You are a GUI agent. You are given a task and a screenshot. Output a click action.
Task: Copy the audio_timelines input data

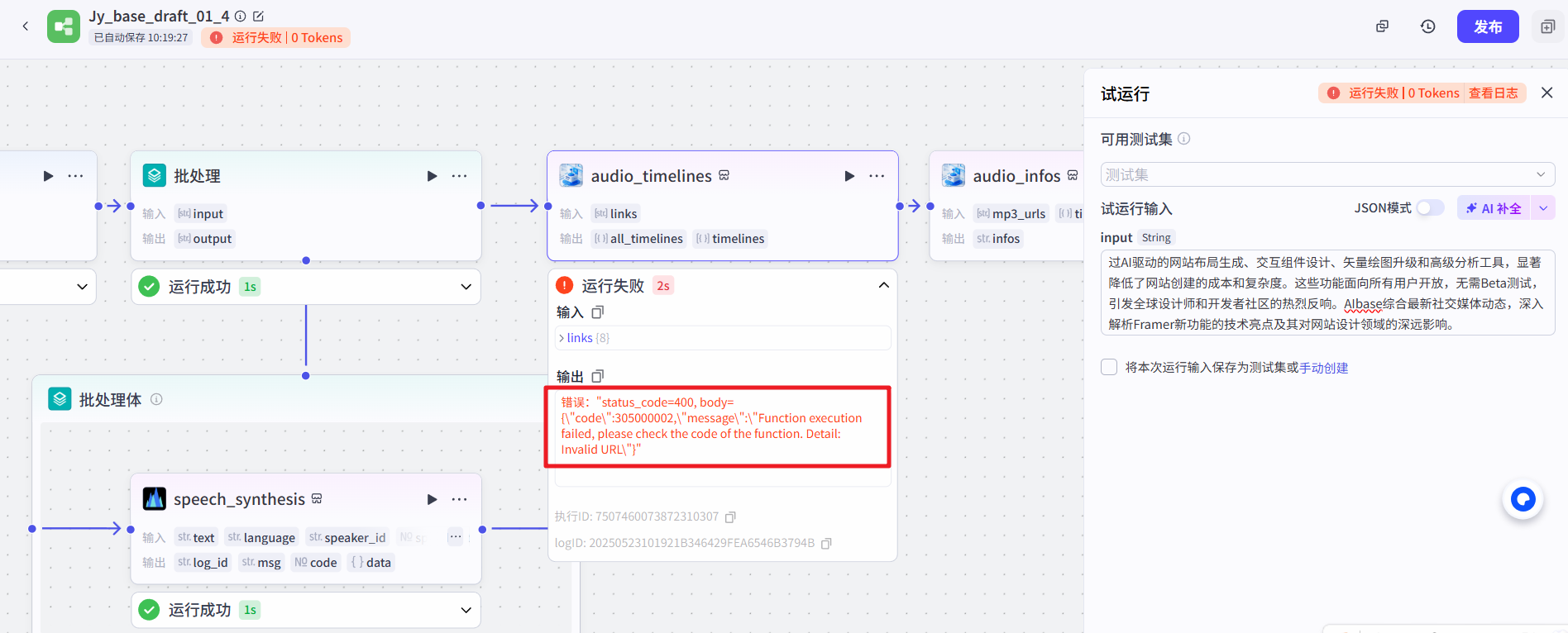coord(598,312)
